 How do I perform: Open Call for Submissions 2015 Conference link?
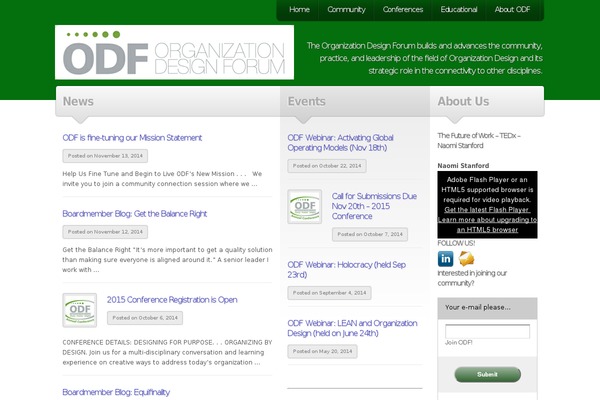(x=374, y=206)
